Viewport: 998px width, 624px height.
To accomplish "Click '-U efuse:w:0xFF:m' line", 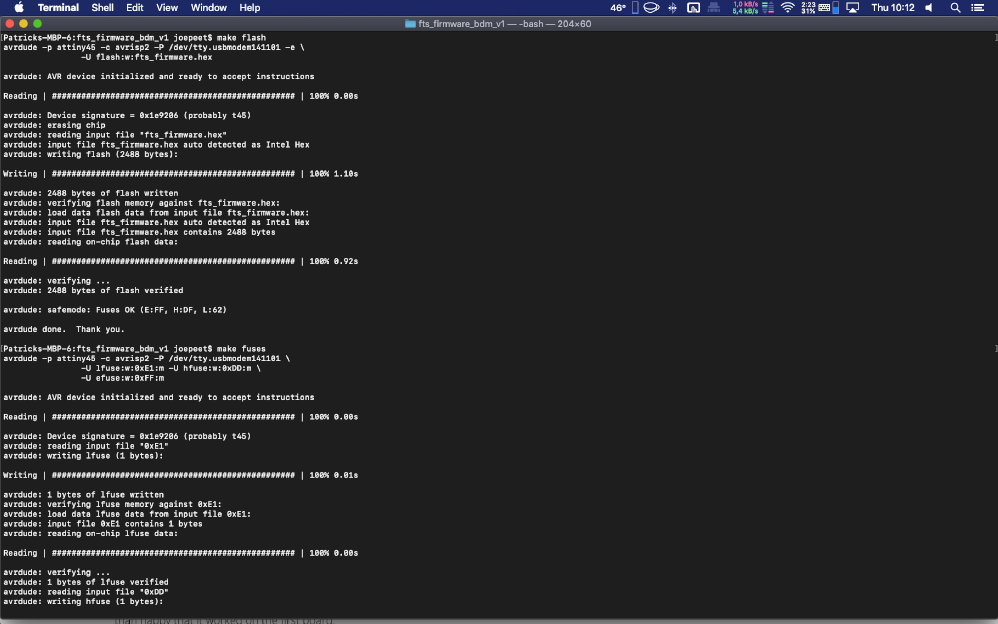I will 122,378.
